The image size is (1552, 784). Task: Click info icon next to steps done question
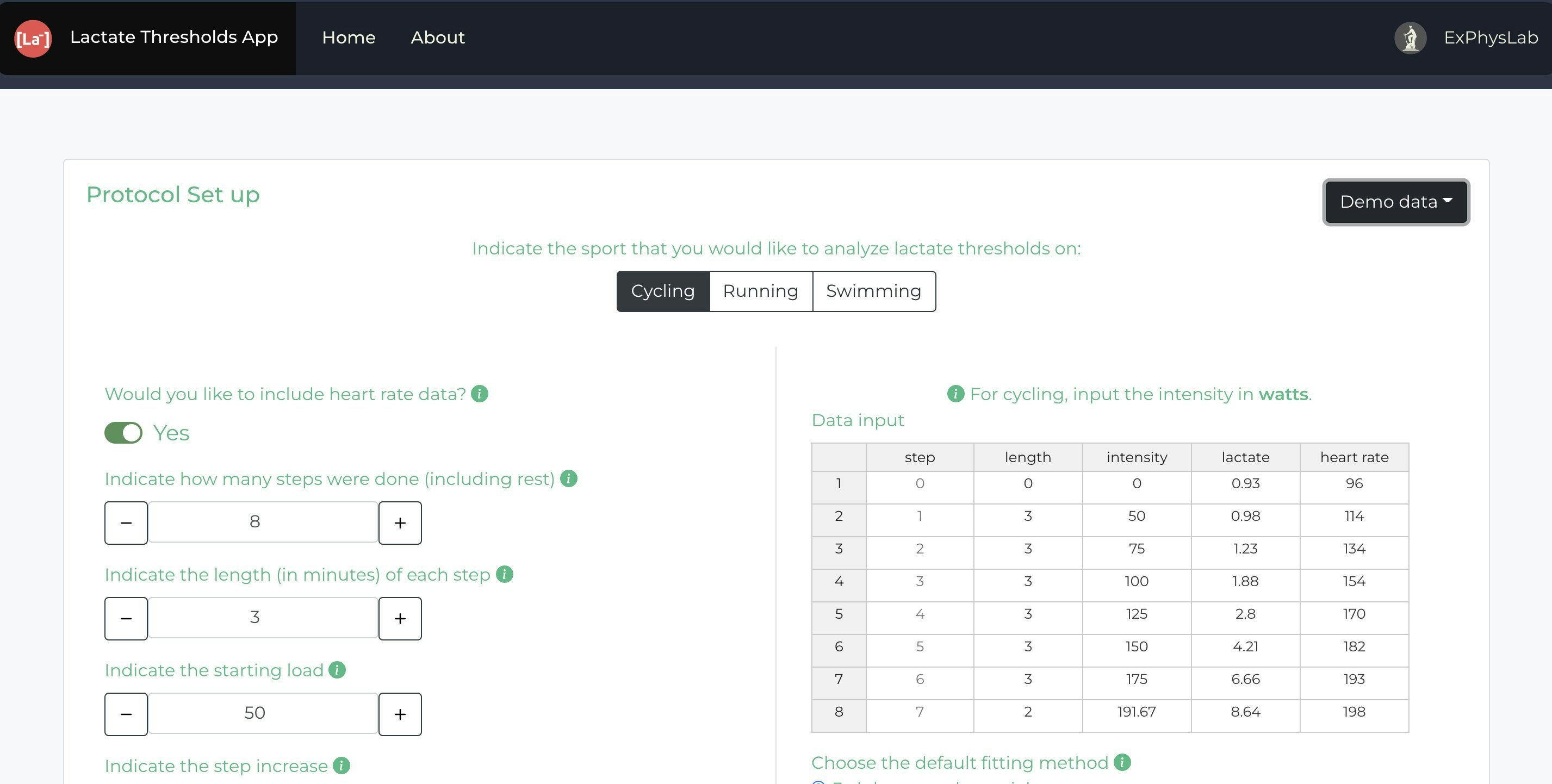[x=568, y=478]
